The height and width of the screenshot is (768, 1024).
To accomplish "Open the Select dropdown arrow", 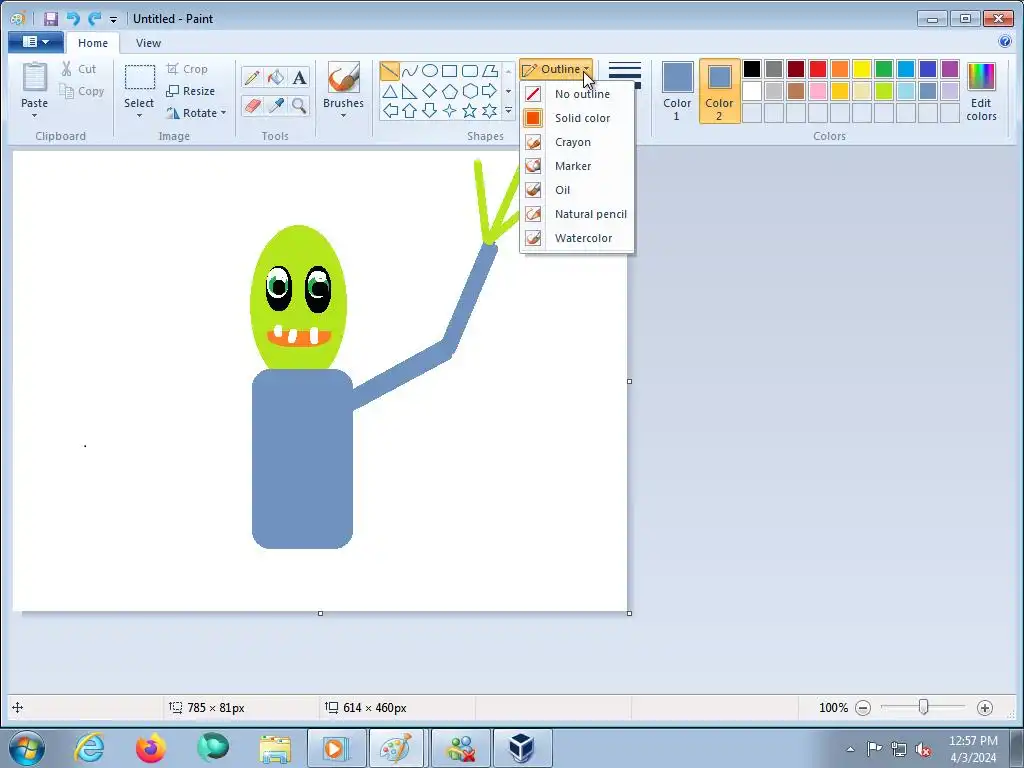I will point(139,116).
